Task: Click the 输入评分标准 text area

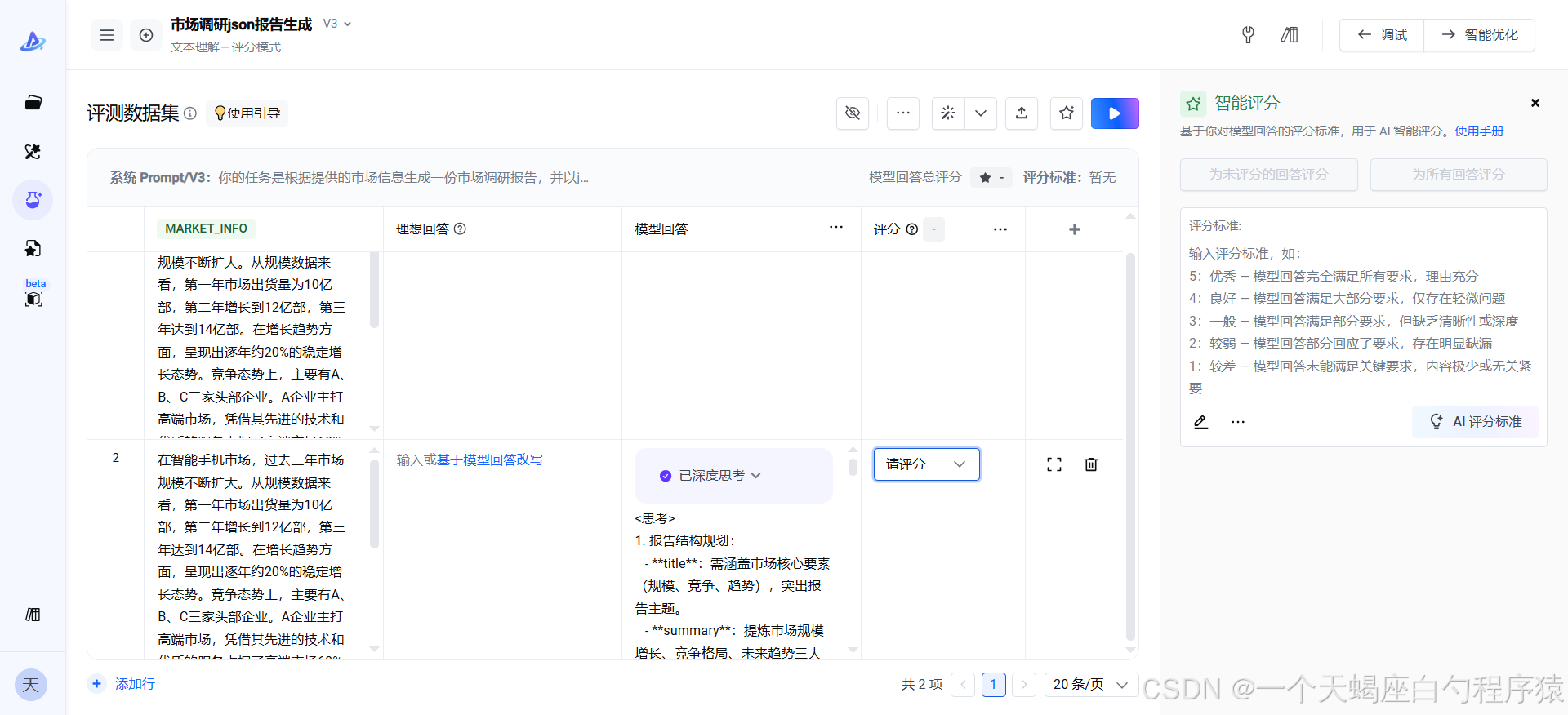Action: (x=1360, y=320)
